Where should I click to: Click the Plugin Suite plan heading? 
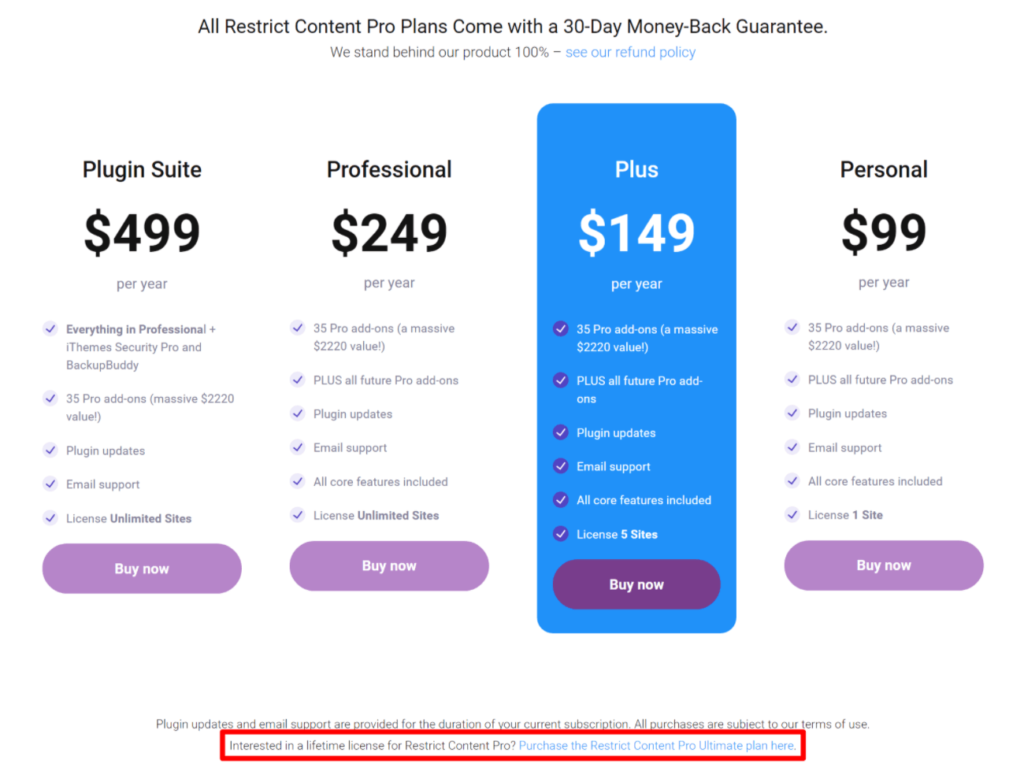[x=142, y=169]
